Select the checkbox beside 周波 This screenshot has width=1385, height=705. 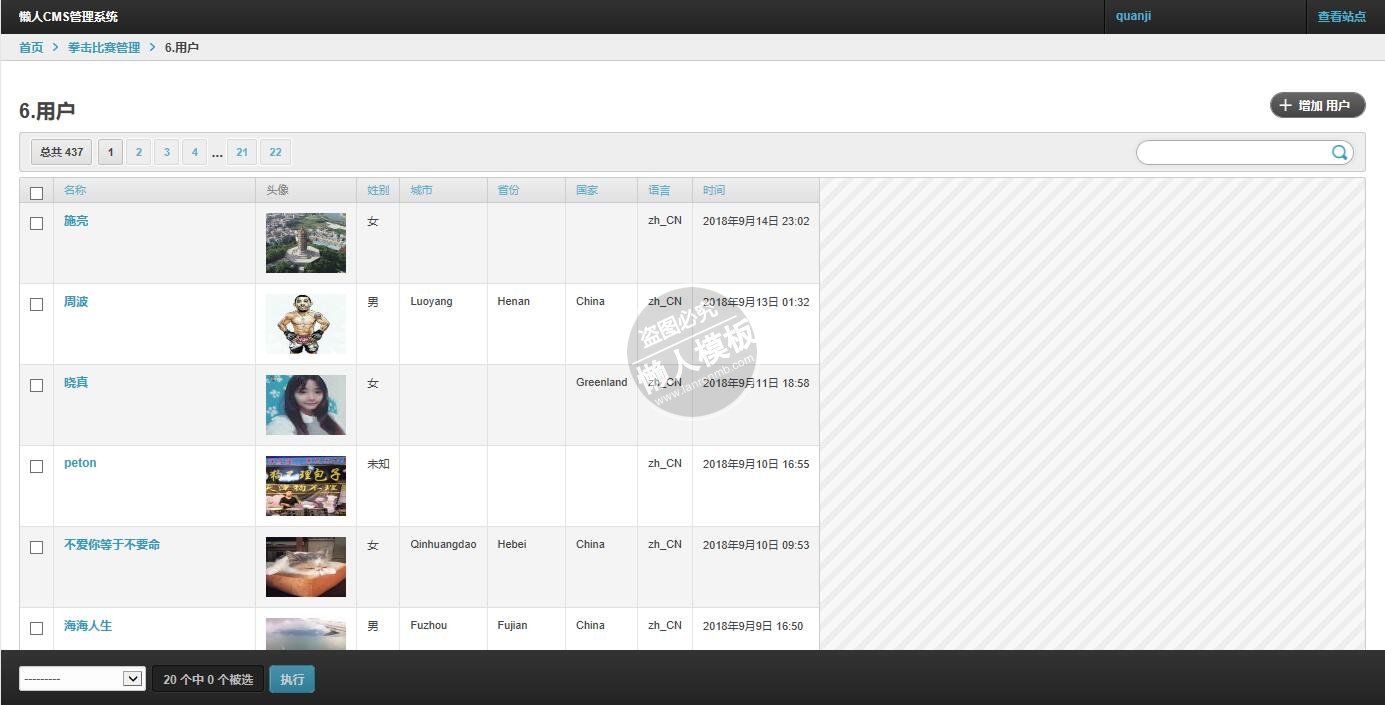point(37,304)
